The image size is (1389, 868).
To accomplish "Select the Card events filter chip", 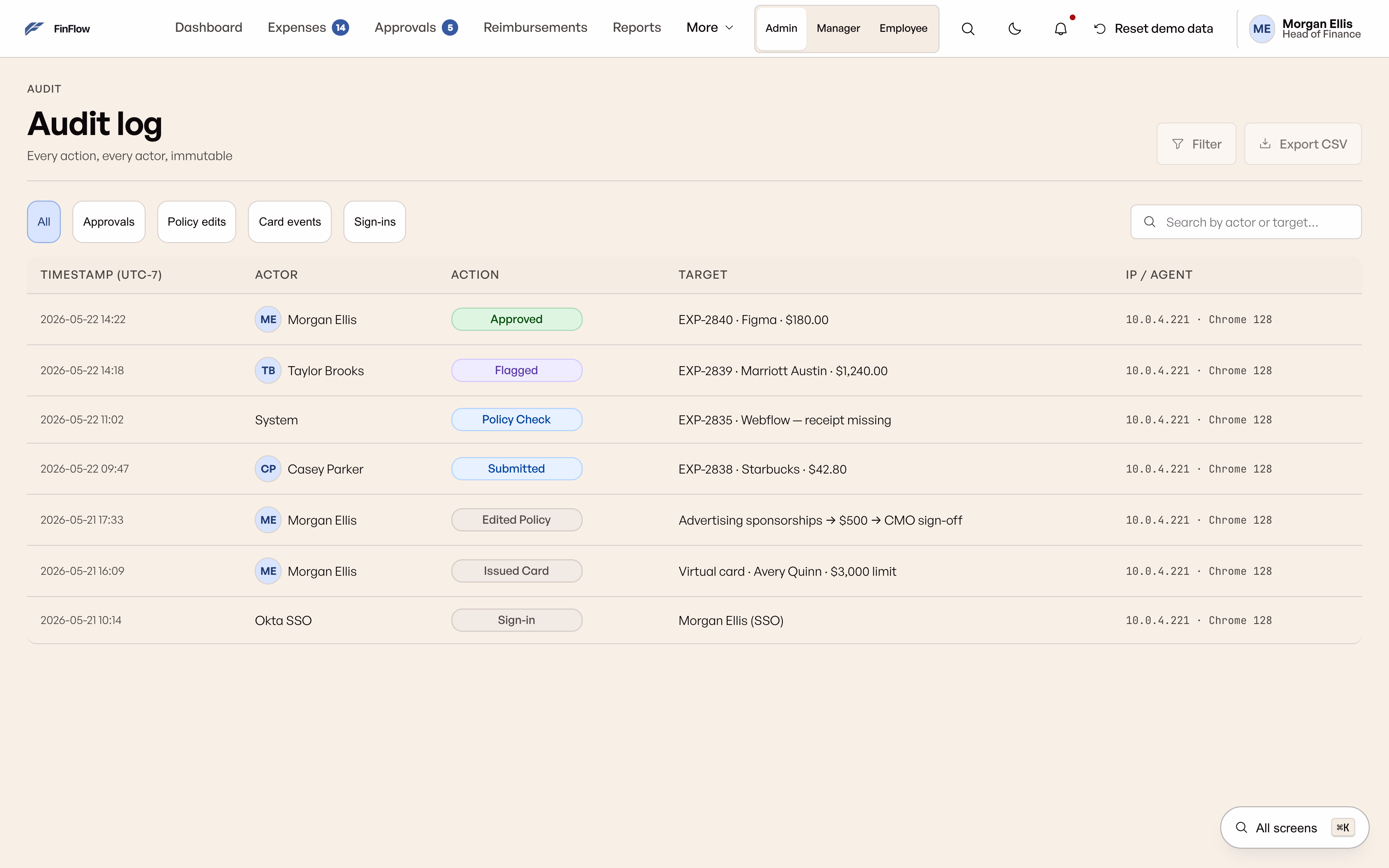I will tap(290, 222).
